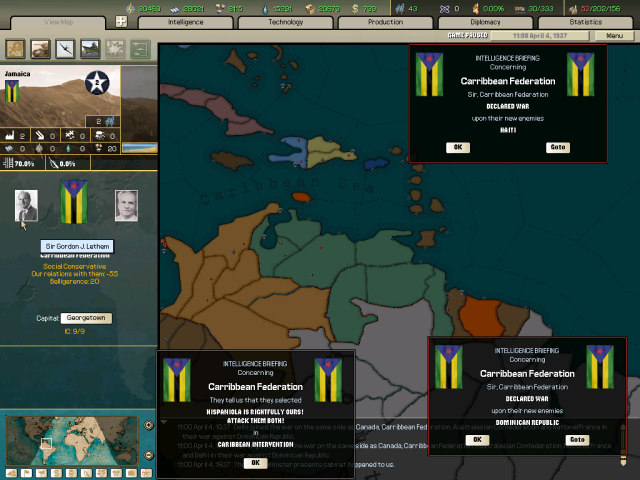Click the Jamaica victory points star badge
The width and height of the screenshot is (640, 480).
(97, 82)
